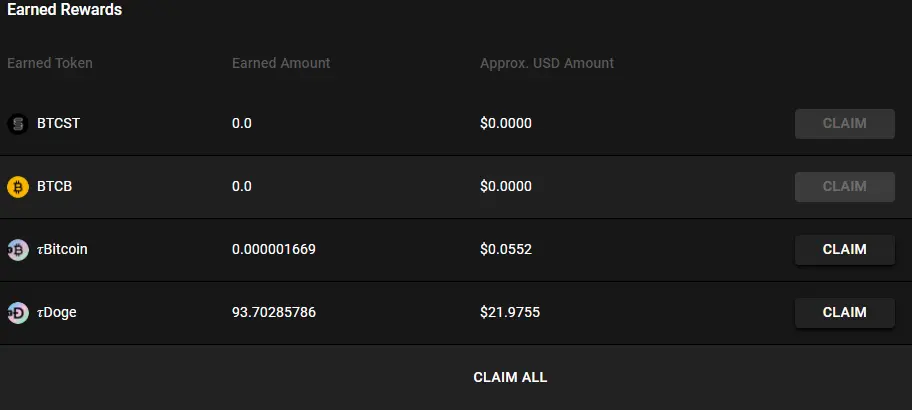The image size is (912, 410).
Task: Click the 0.000001669 τBitcoin amount
Action: pyautogui.click(x=274, y=249)
